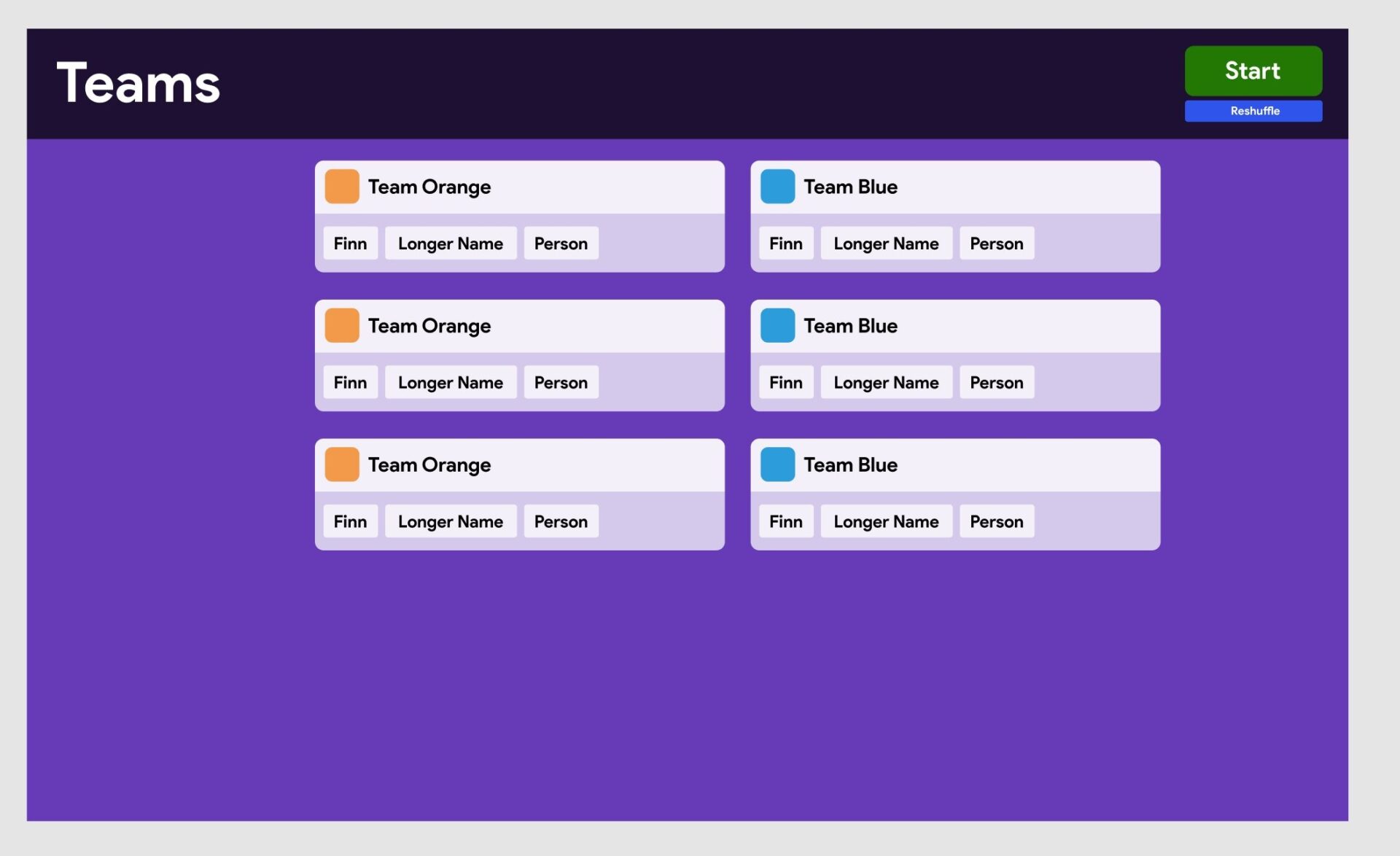Select Finn in the second Team Orange card
1400x856 pixels.
pos(350,382)
